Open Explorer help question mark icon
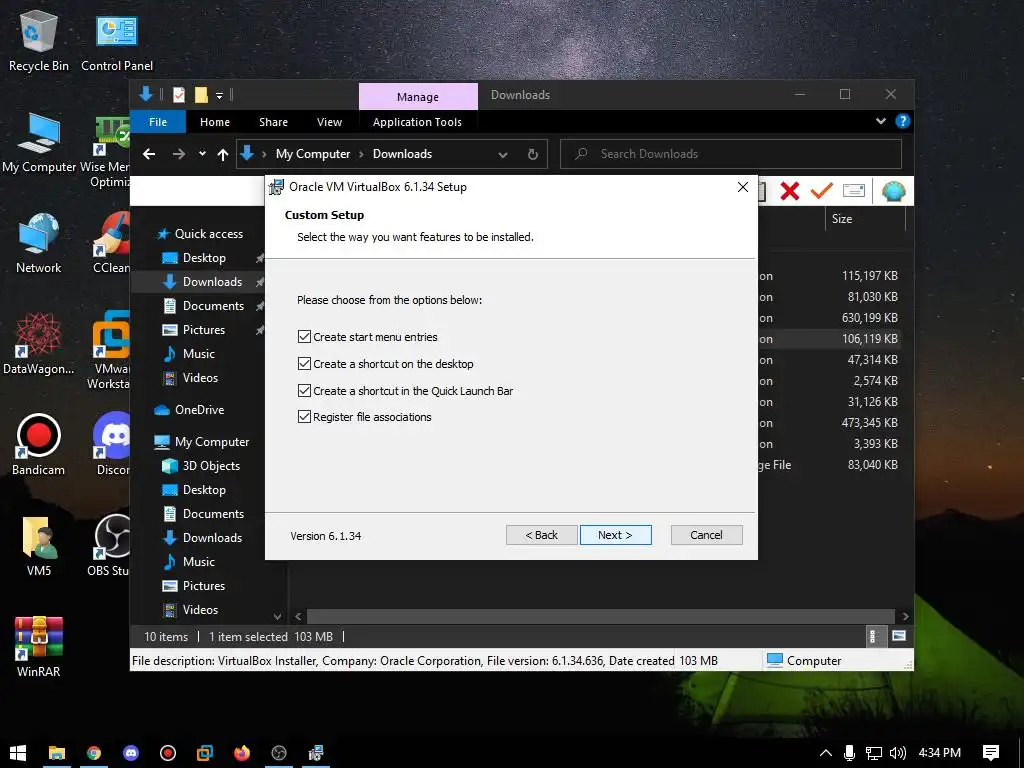The height and width of the screenshot is (768, 1024). pos(903,121)
